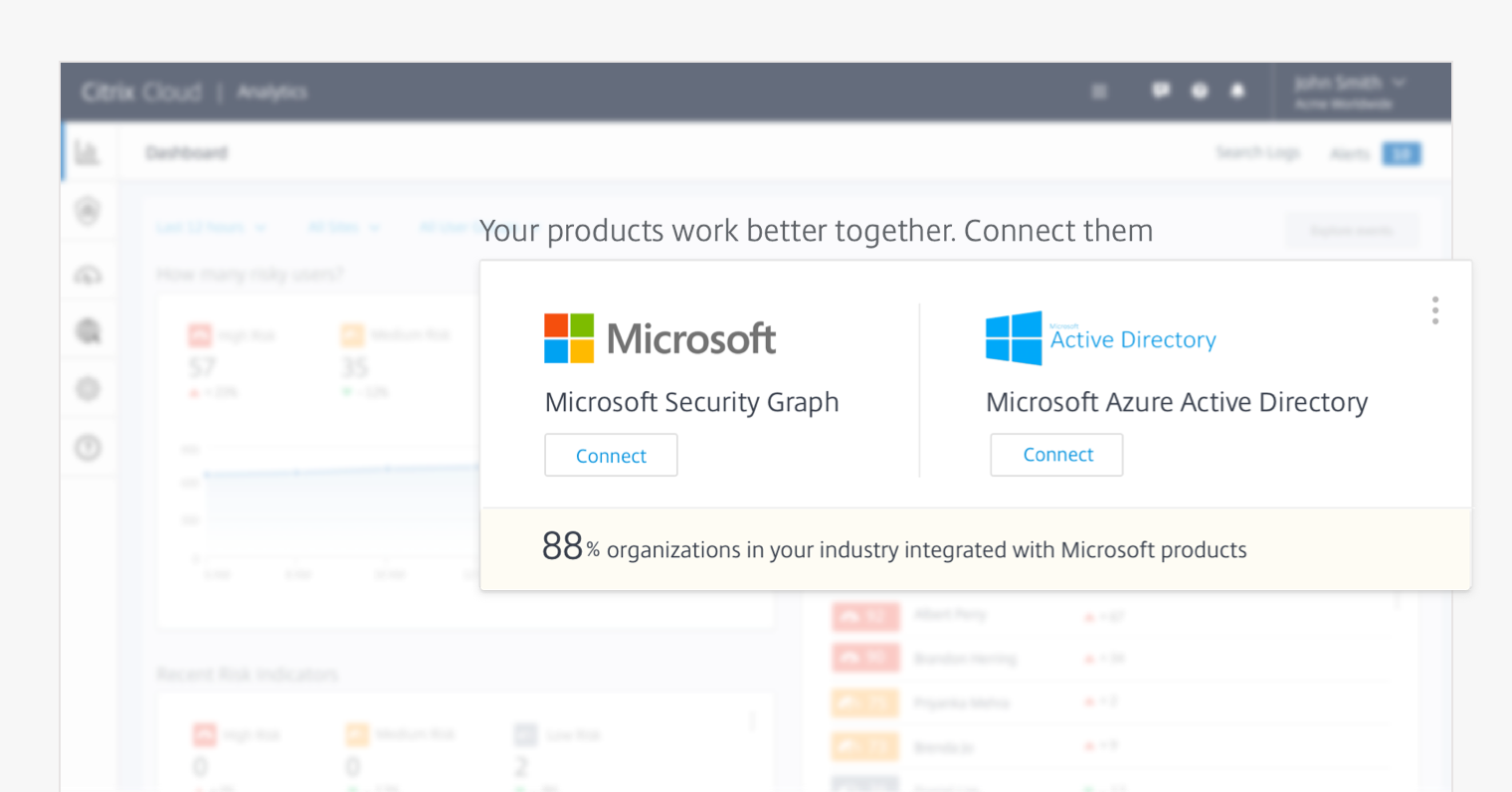This screenshot has width=1512, height=792.
Task: Open the Search Logs link
Action: pyautogui.click(x=1257, y=152)
